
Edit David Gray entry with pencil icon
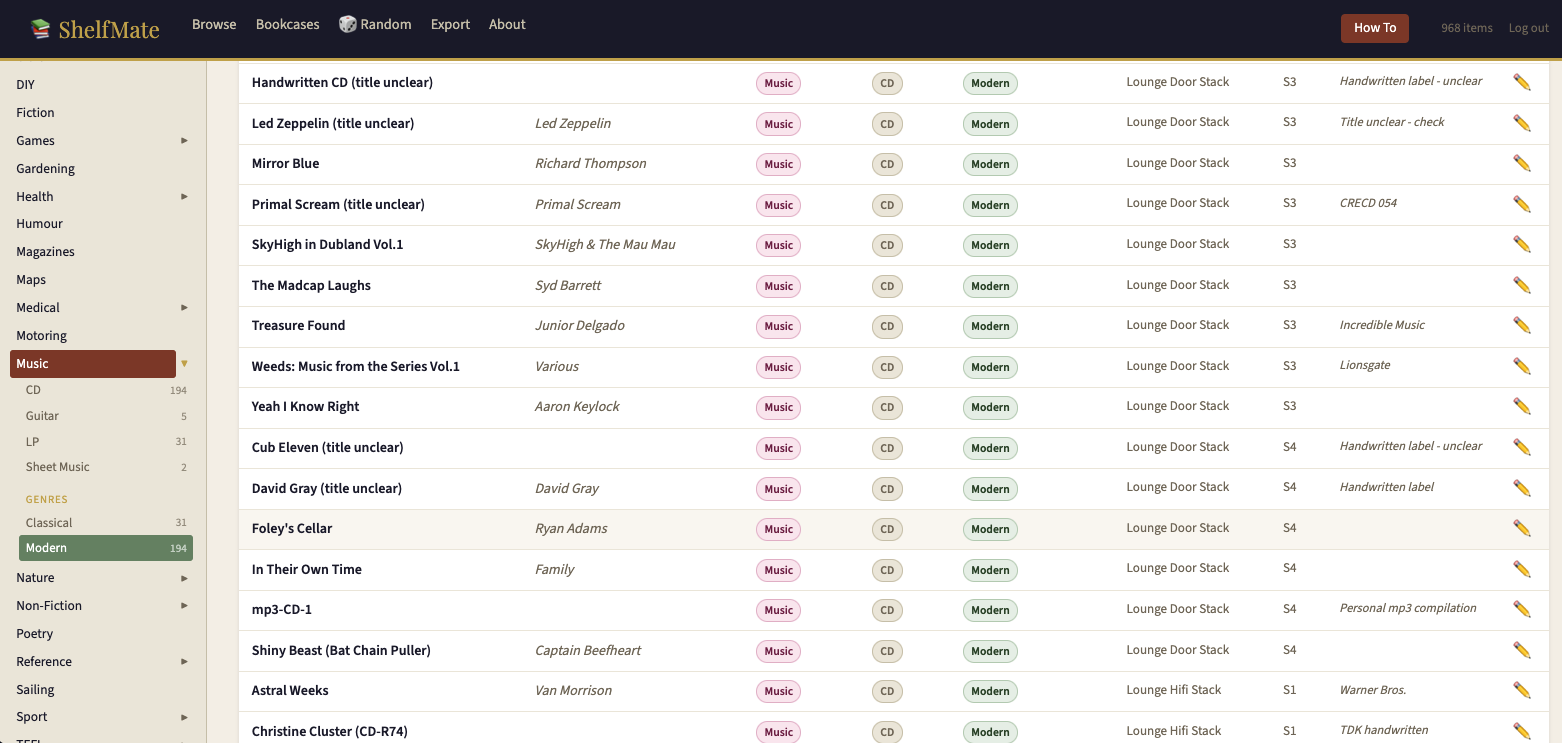pos(1522,488)
